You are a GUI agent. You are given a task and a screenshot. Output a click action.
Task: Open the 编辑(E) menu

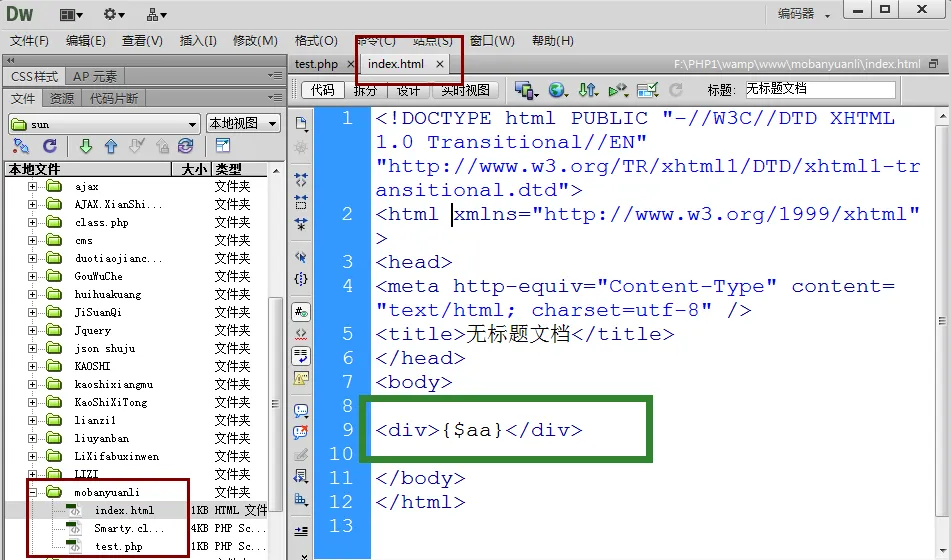tap(86, 41)
